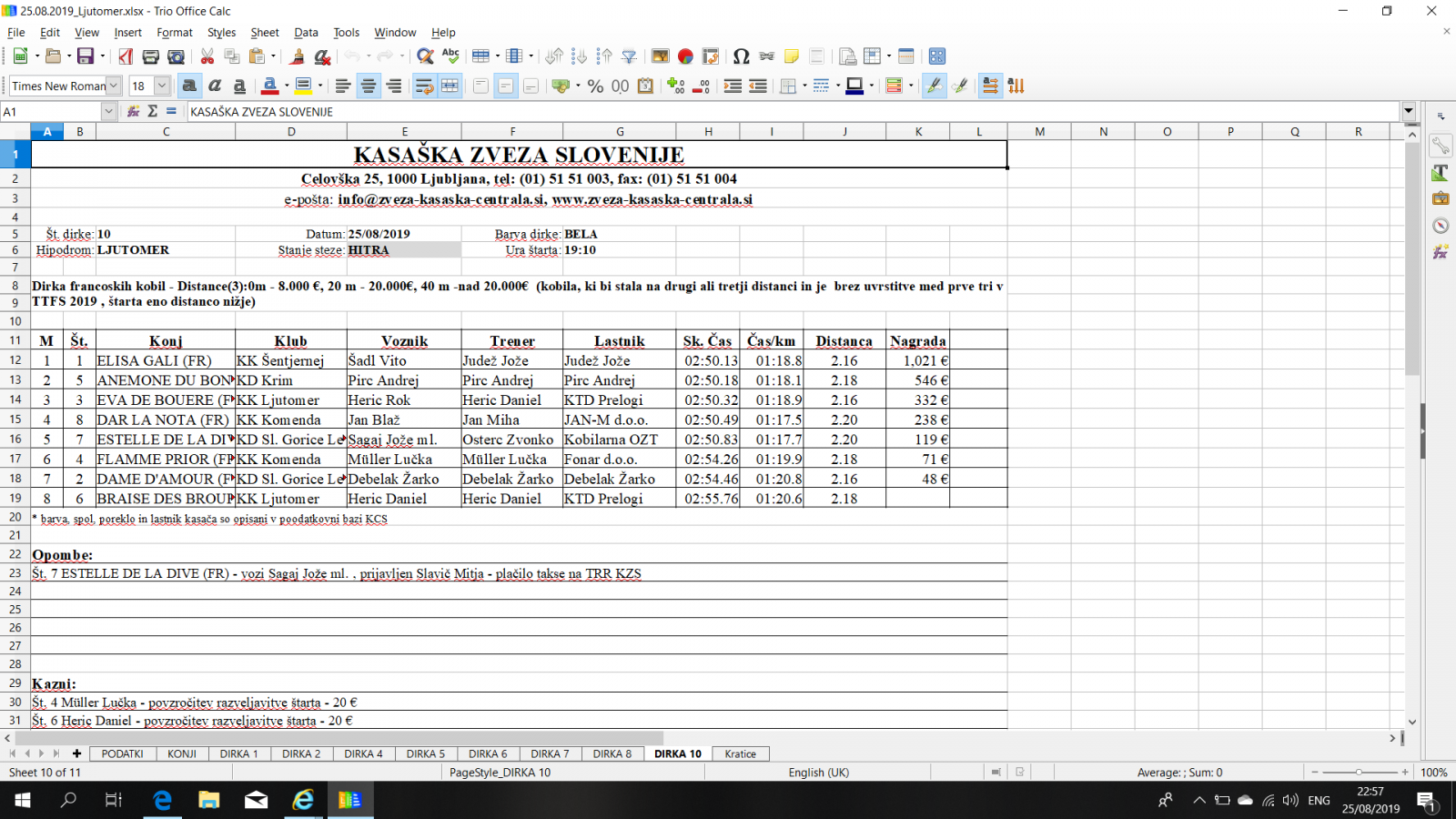Click the Clone Formatting paintbrush icon
The image size is (1456, 819).
pyautogui.click(x=297, y=56)
